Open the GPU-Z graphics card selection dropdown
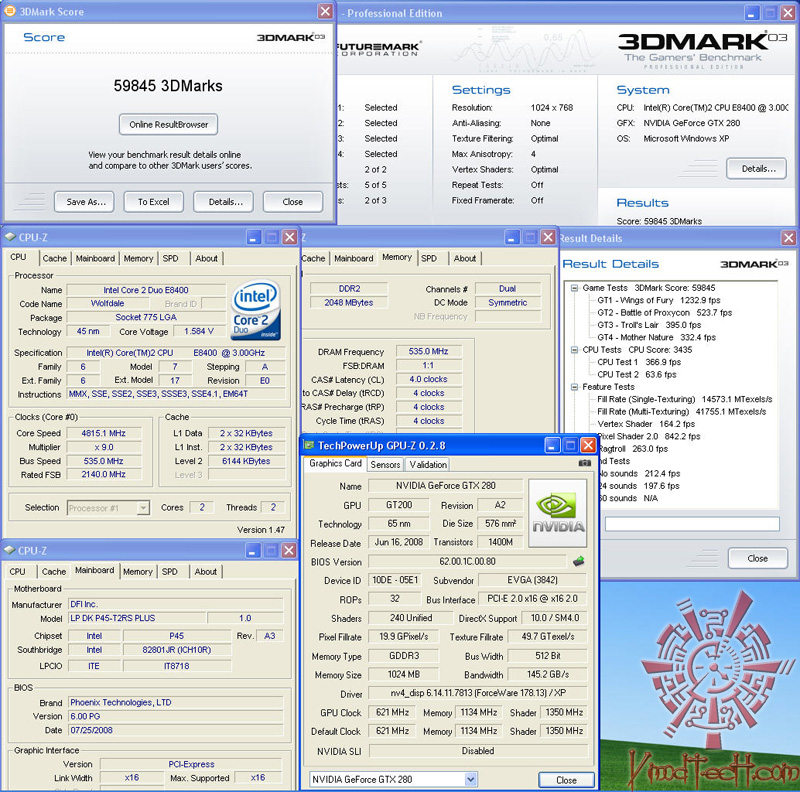 point(470,779)
